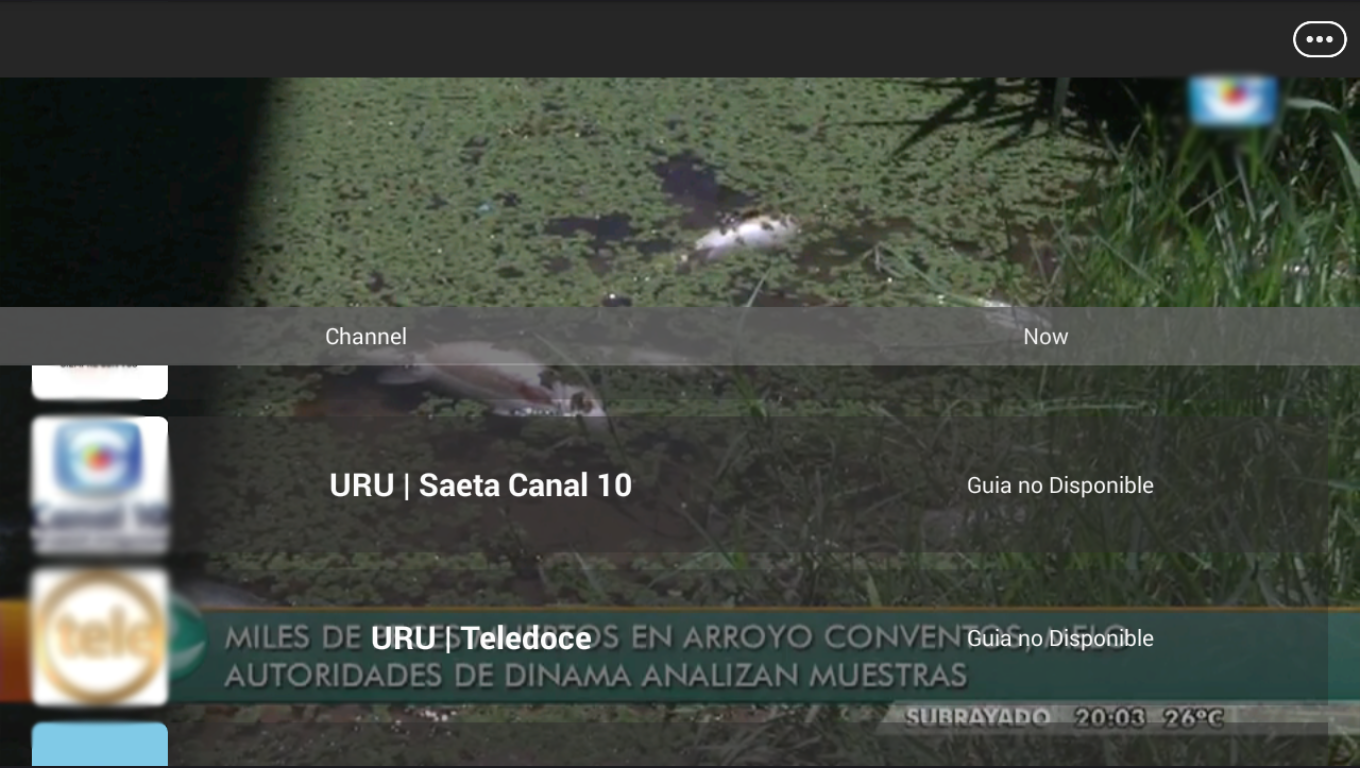
Task: Open the three-dot more options menu
Action: point(1319,39)
